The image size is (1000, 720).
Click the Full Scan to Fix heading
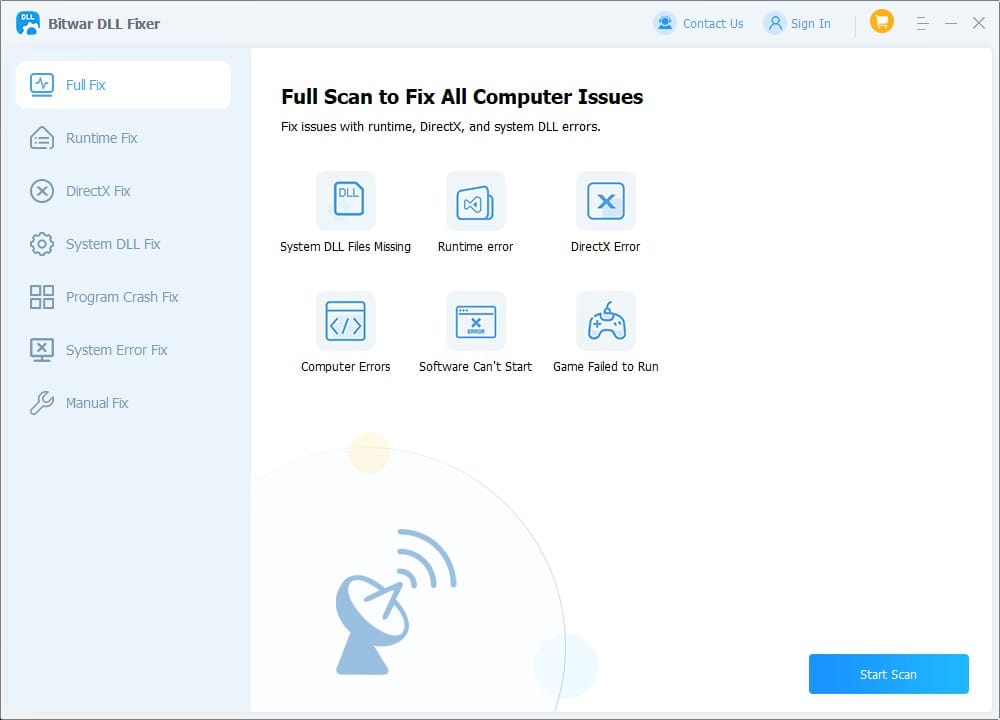tap(462, 97)
